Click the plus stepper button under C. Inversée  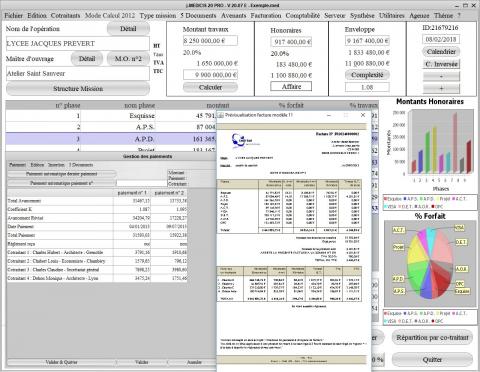pyautogui.click(x=441, y=89)
